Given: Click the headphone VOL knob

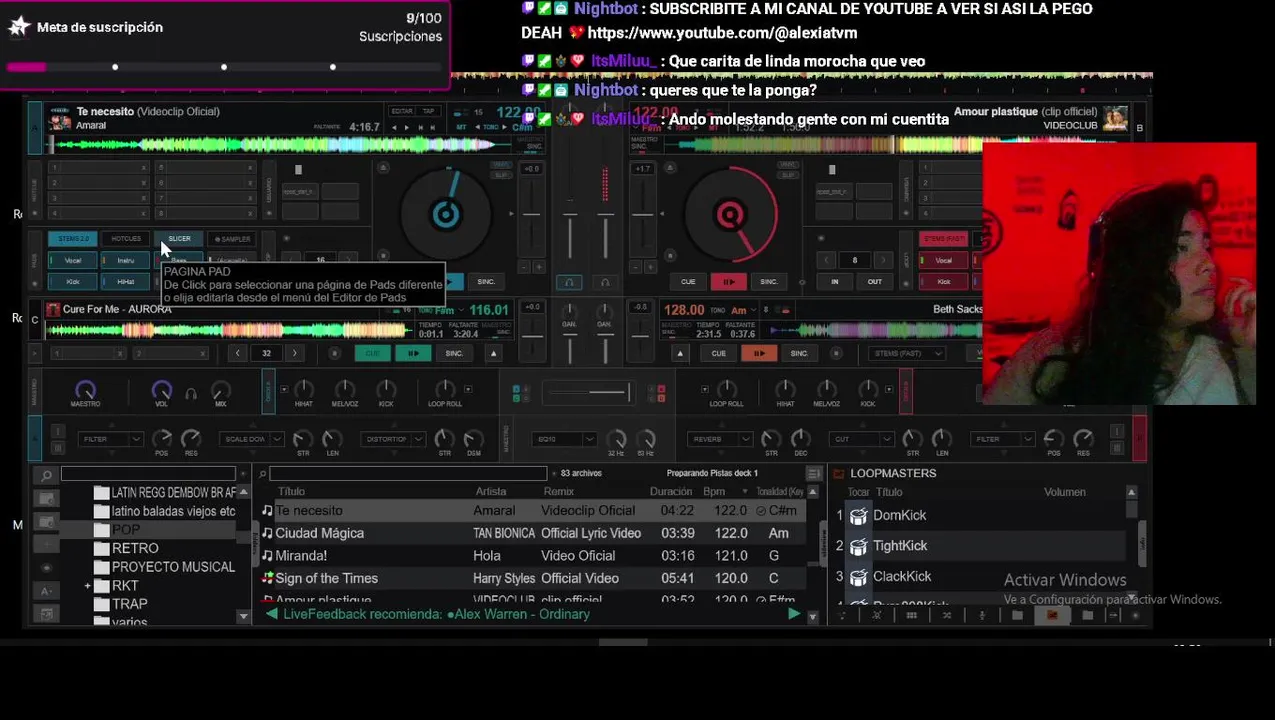Looking at the screenshot, I should point(161,390).
